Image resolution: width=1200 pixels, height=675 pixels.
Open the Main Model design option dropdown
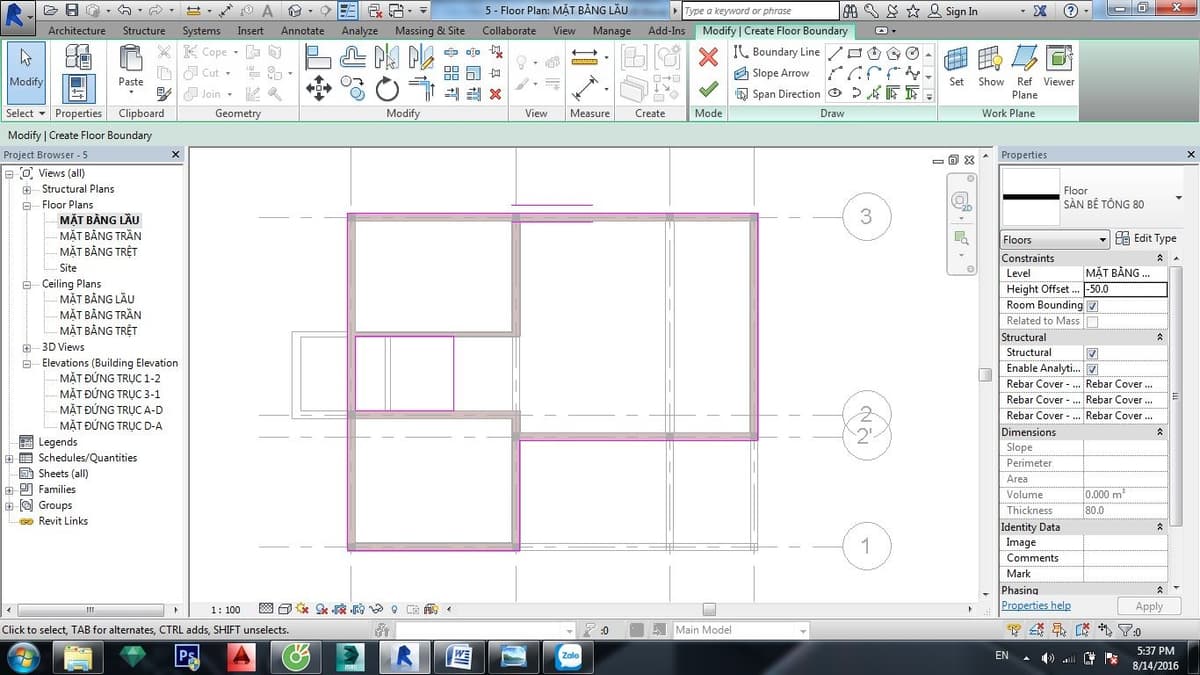pyautogui.click(x=739, y=630)
